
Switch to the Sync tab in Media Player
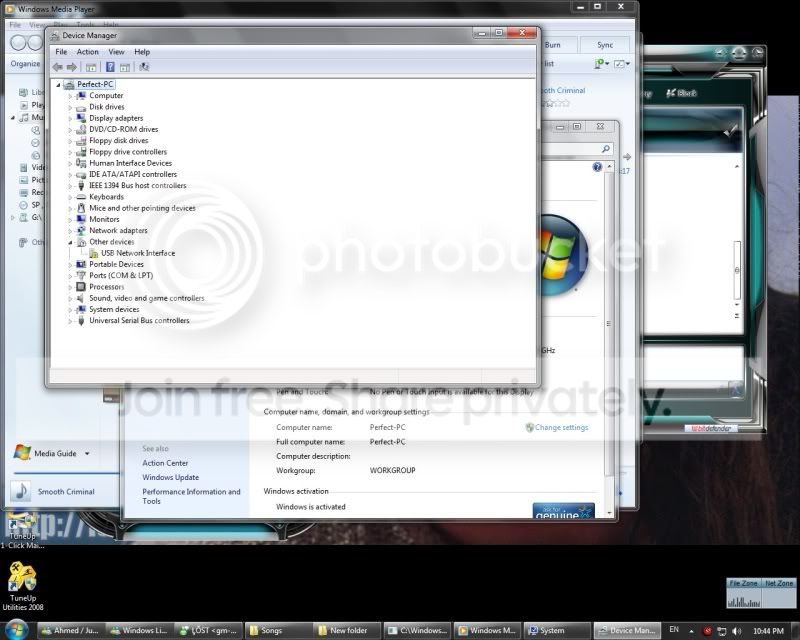tap(605, 45)
